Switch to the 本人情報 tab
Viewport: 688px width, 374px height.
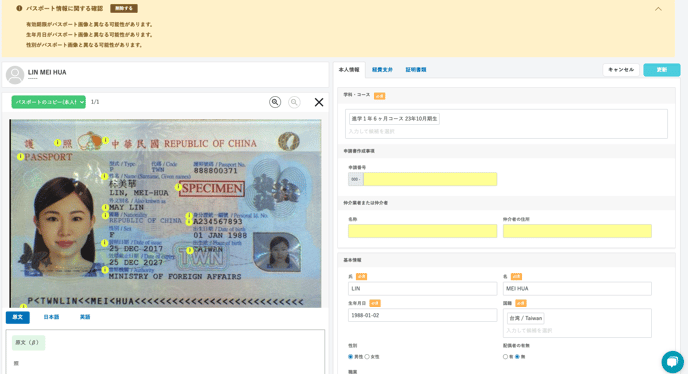pos(349,70)
